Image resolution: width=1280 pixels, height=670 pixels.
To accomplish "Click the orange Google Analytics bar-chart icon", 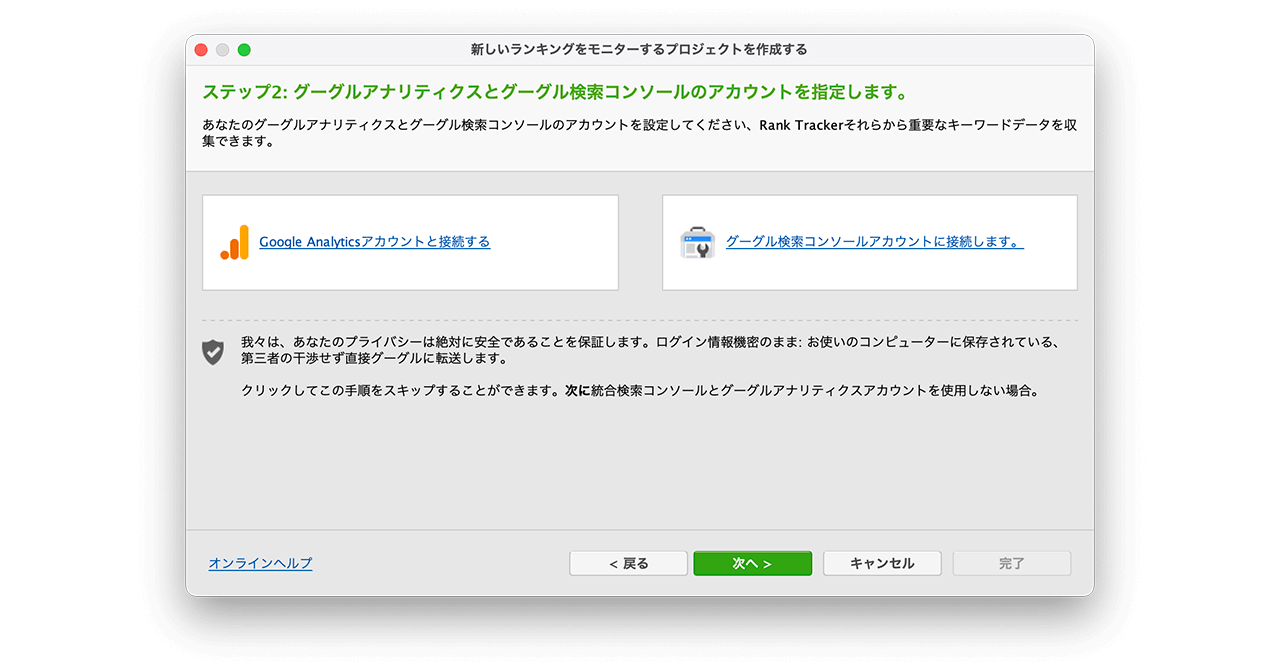I will point(235,242).
